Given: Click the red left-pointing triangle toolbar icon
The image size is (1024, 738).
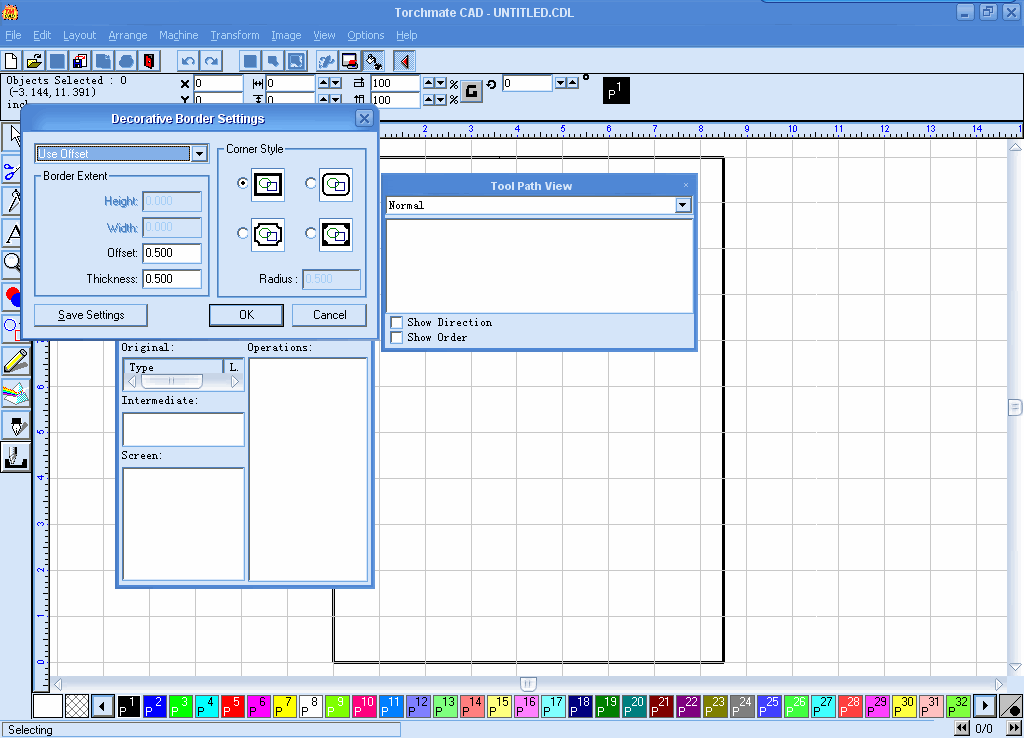Looking at the screenshot, I should [x=404, y=61].
